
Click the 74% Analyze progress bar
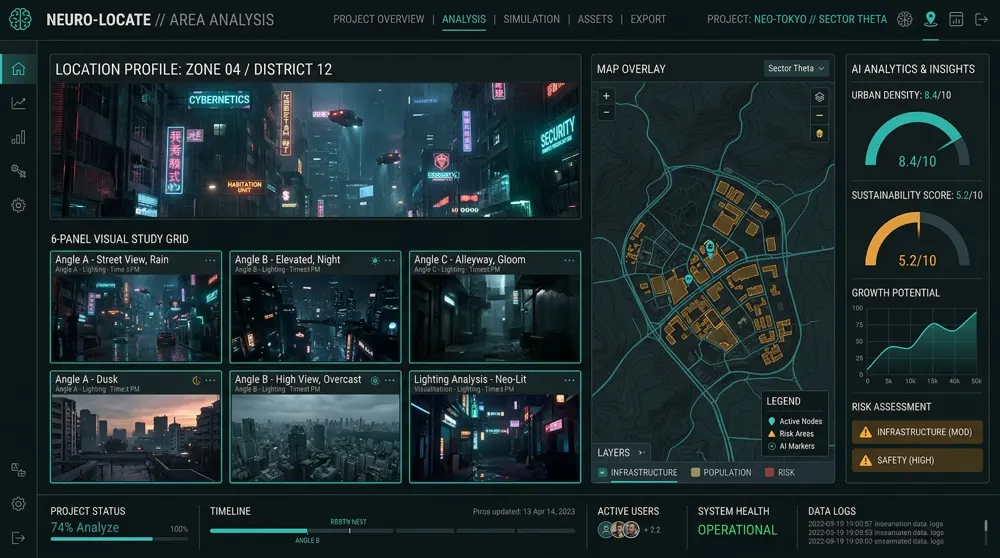[x=119, y=539]
